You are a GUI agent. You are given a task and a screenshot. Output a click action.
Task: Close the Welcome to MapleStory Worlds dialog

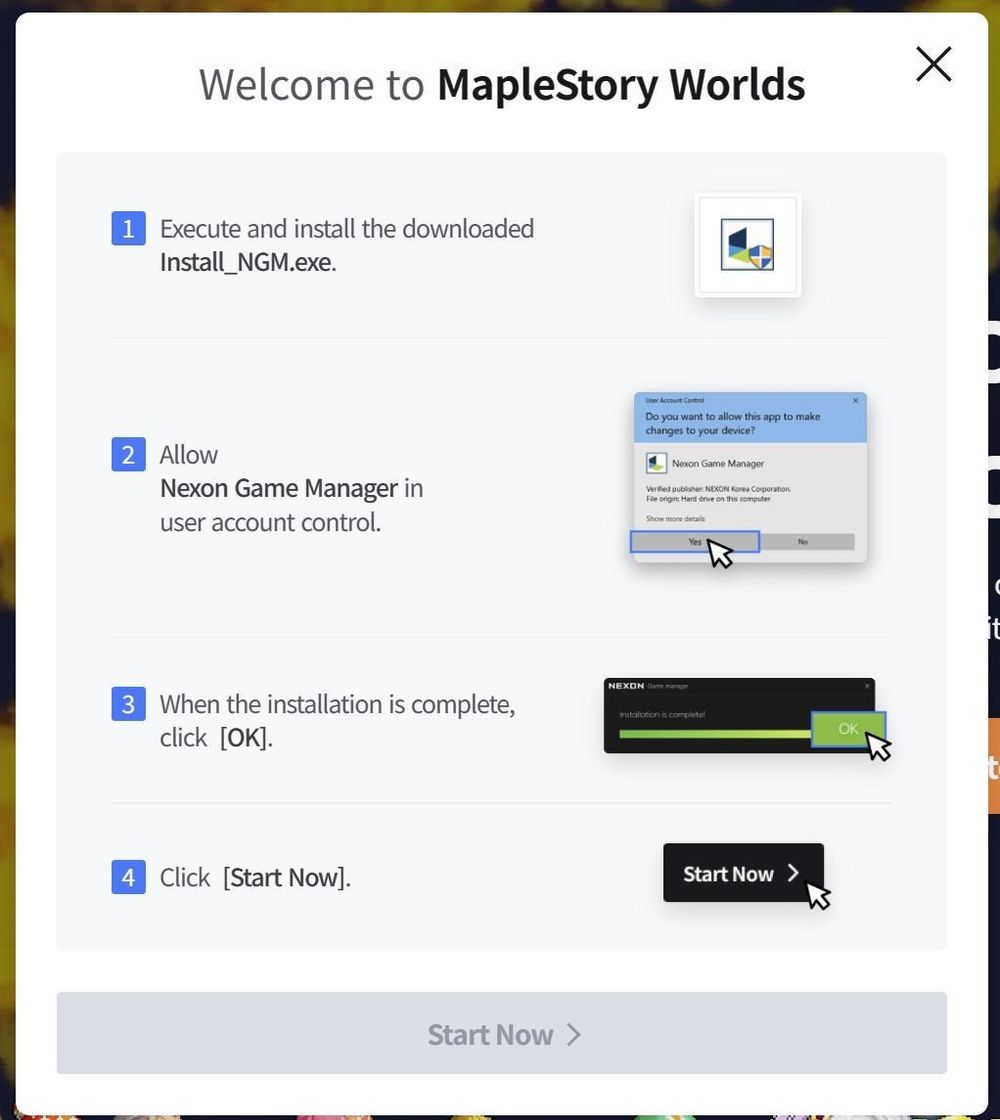click(932, 64)
